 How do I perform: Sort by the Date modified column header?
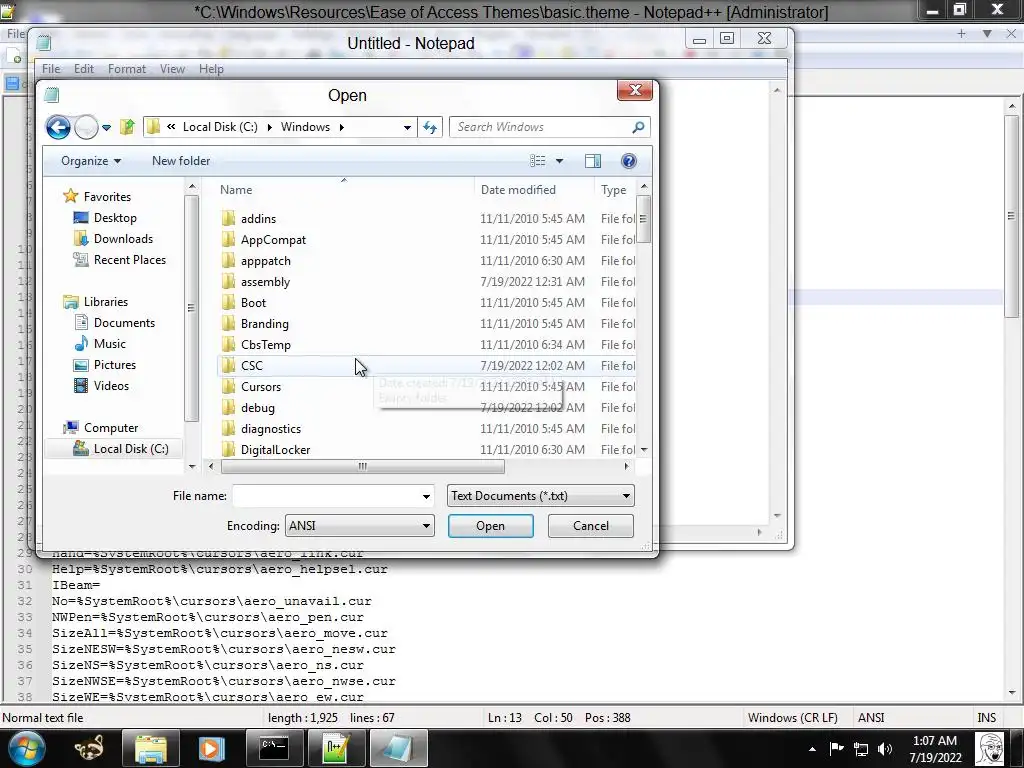click(x=518, y=190)
